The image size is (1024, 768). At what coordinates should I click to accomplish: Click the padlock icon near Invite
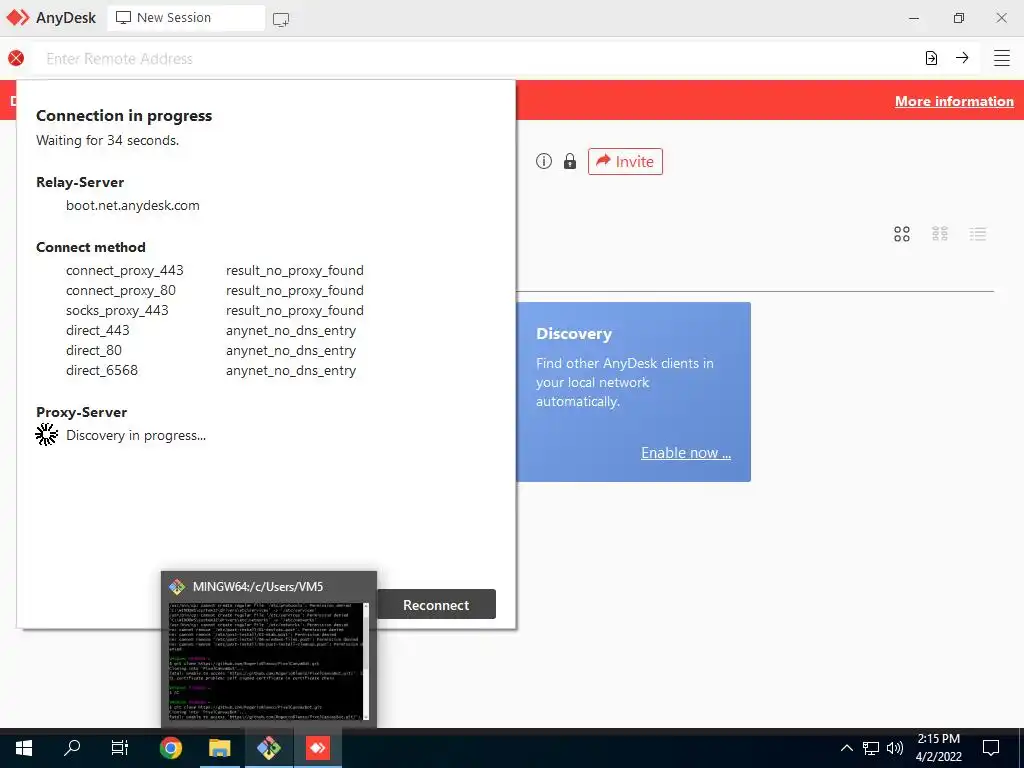570,161
